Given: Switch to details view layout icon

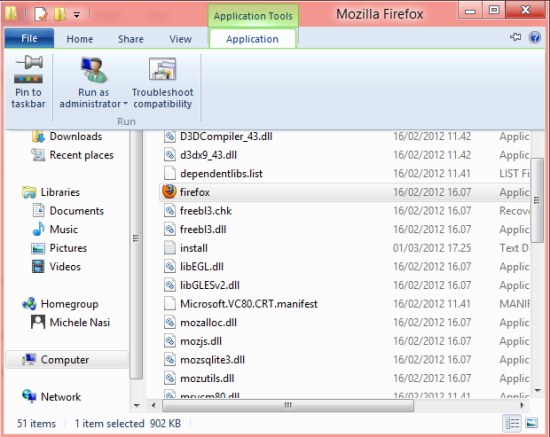Looking at the screenshot, I should pos(512,423).
